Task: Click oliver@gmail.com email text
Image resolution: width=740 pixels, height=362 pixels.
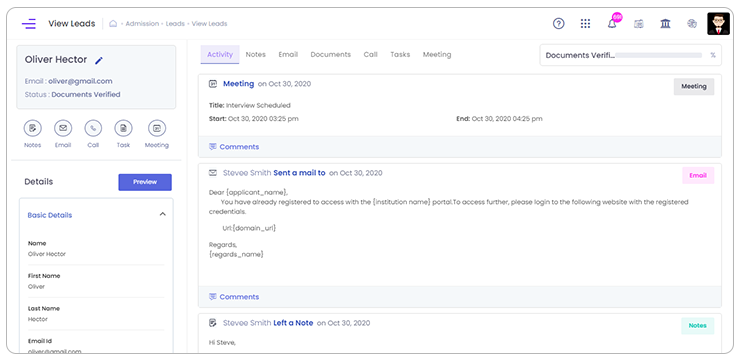Action: click(x=80, y=81)
